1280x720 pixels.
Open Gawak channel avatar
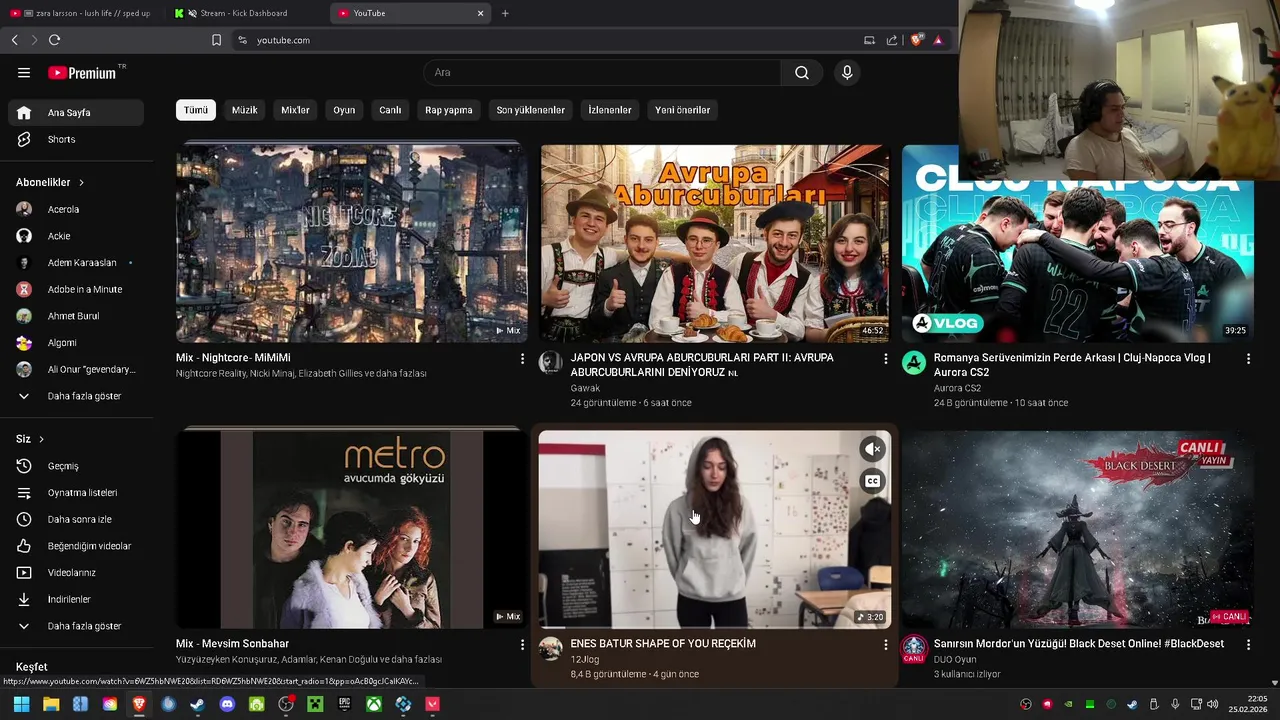click(x=551, y=362)
